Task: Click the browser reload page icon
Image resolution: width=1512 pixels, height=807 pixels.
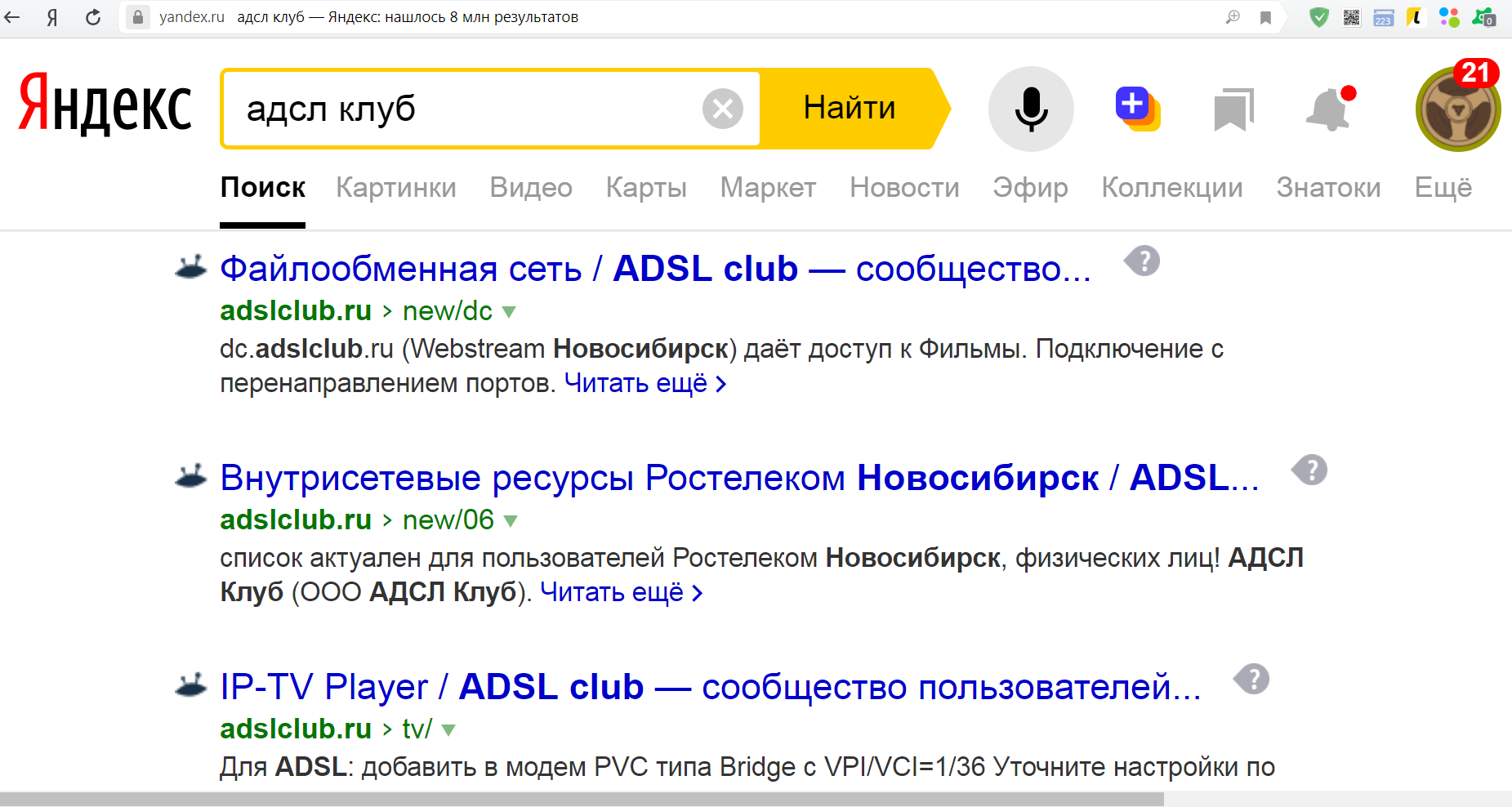Action: pyautogui.click(x=93, y=17)
